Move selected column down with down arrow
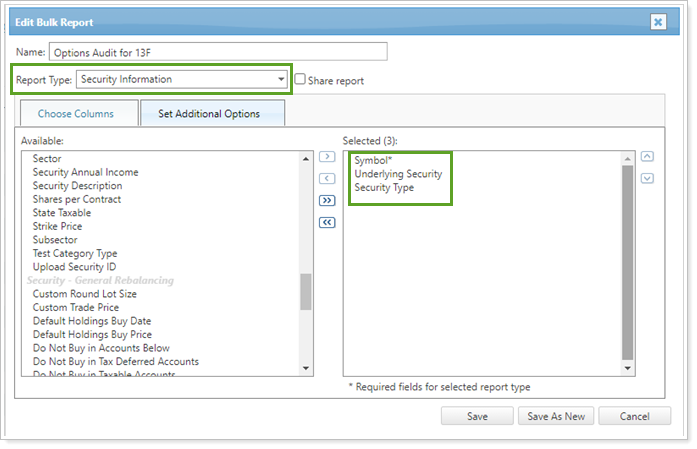Screen dimensions: 697x449 [647, 178]
